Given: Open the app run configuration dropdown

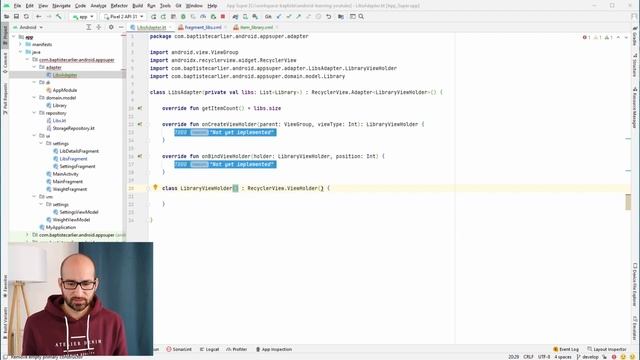Looking at the screenshot, I should pyautogui.click(x=83, y=17).
